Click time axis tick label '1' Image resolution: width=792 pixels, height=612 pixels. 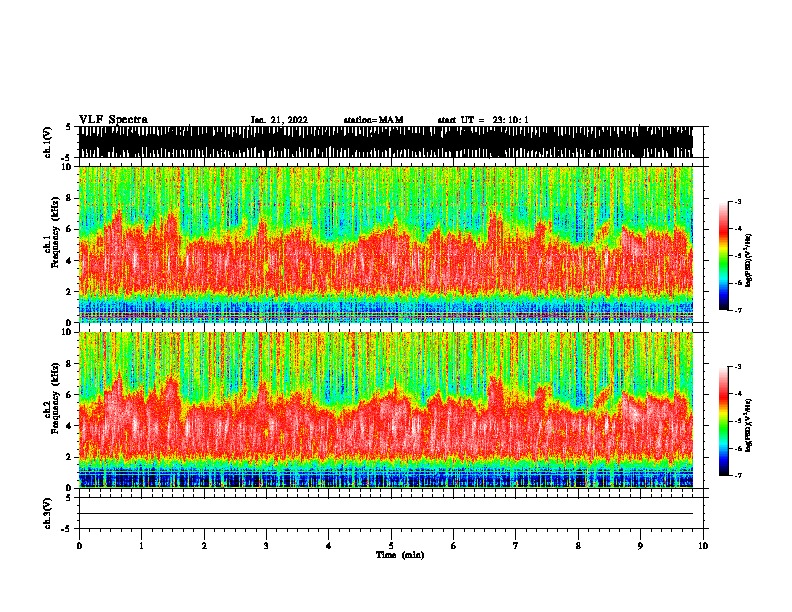click(141, 546)
